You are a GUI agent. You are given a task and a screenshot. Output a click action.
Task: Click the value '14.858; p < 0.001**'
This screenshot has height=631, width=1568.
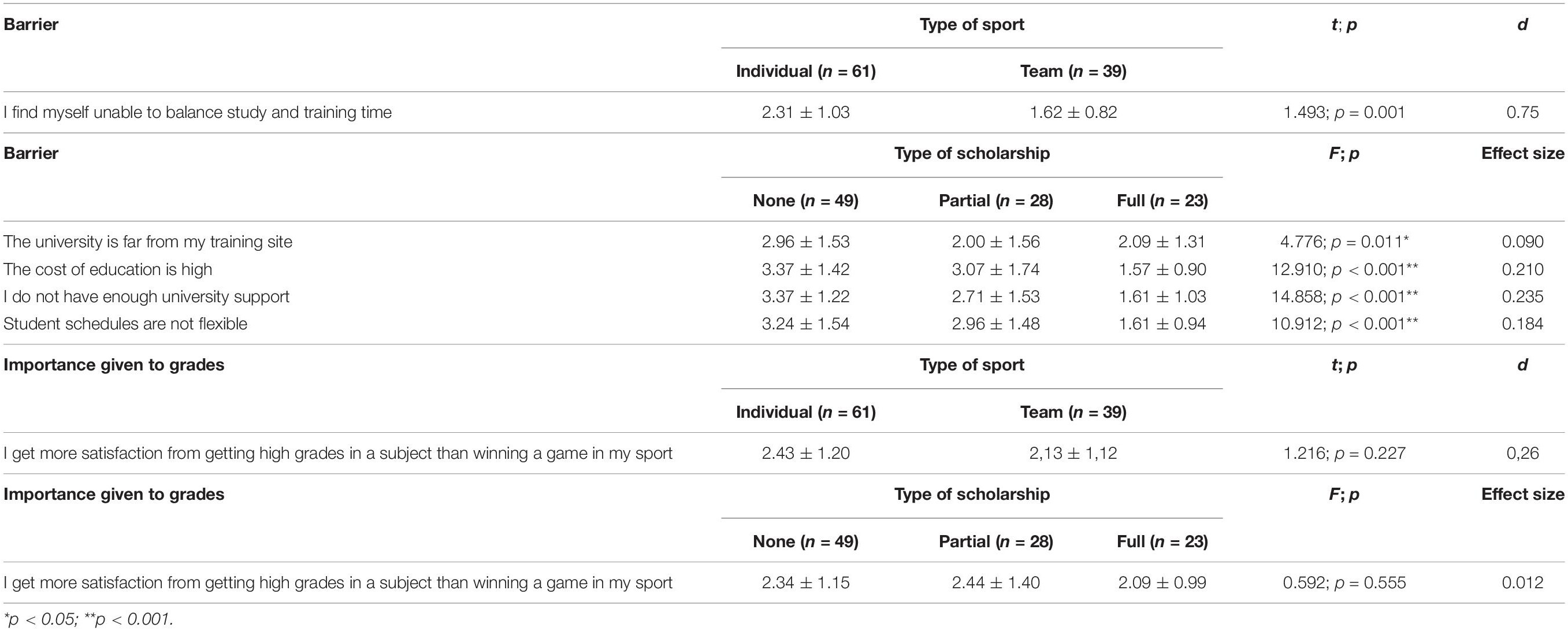click(x=1344, y=296)
